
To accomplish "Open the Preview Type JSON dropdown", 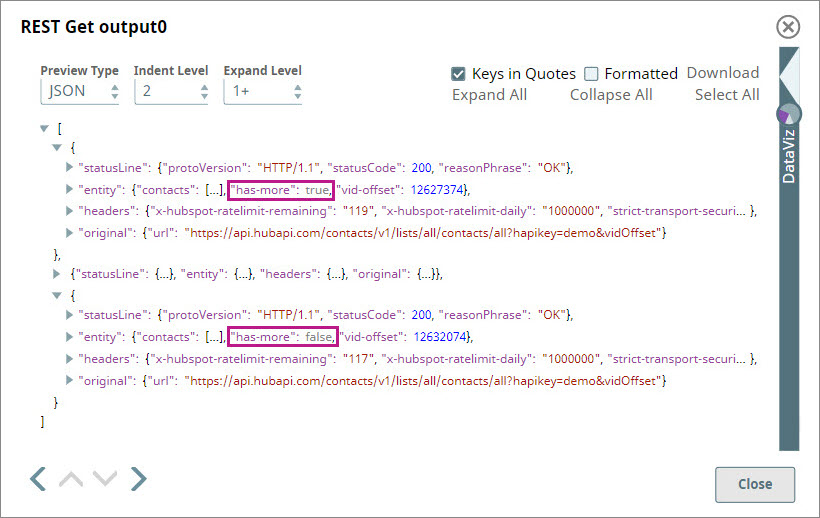I will tap(80, 91).
